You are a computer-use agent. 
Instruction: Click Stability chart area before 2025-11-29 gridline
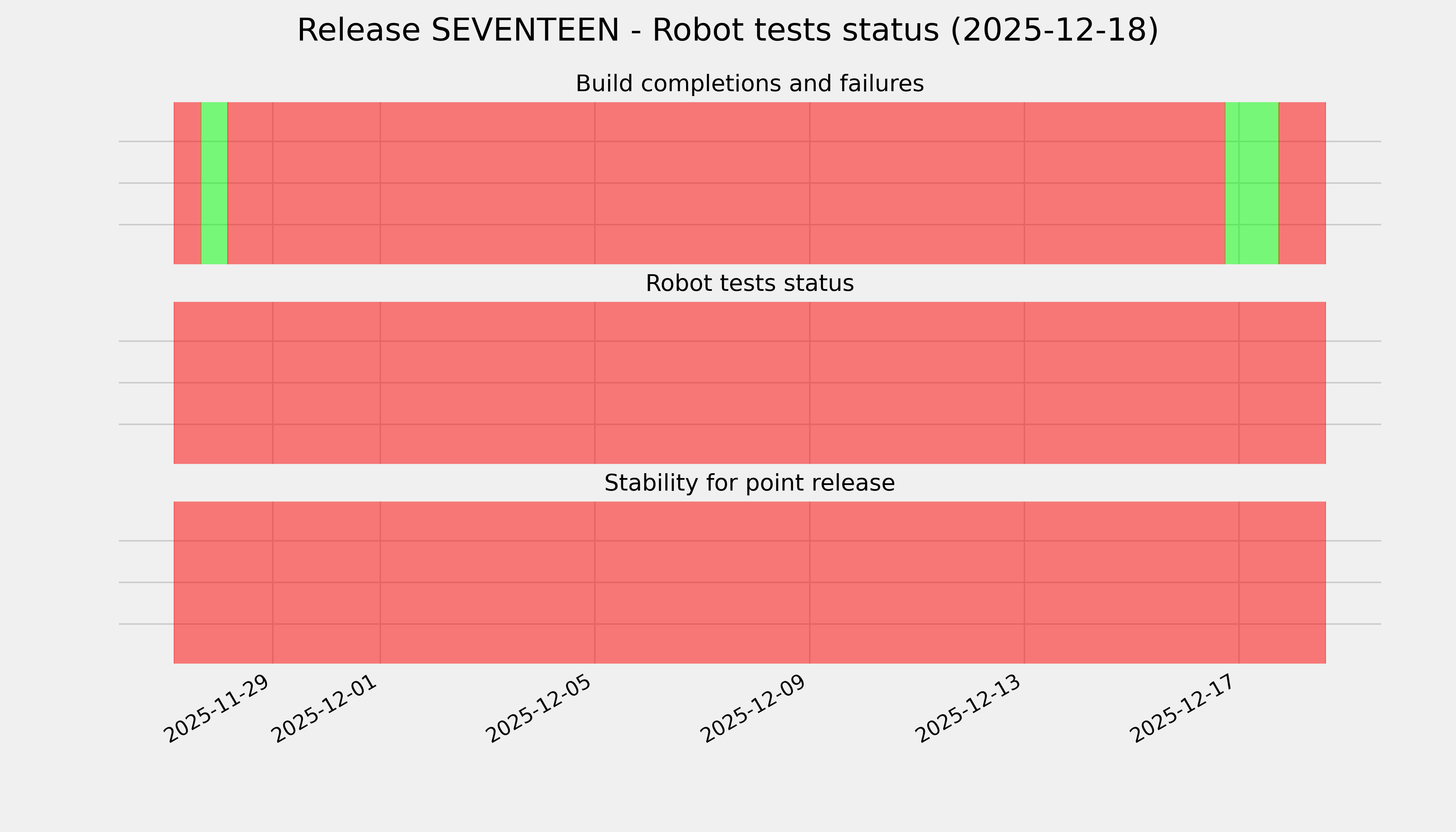[223, 582]
